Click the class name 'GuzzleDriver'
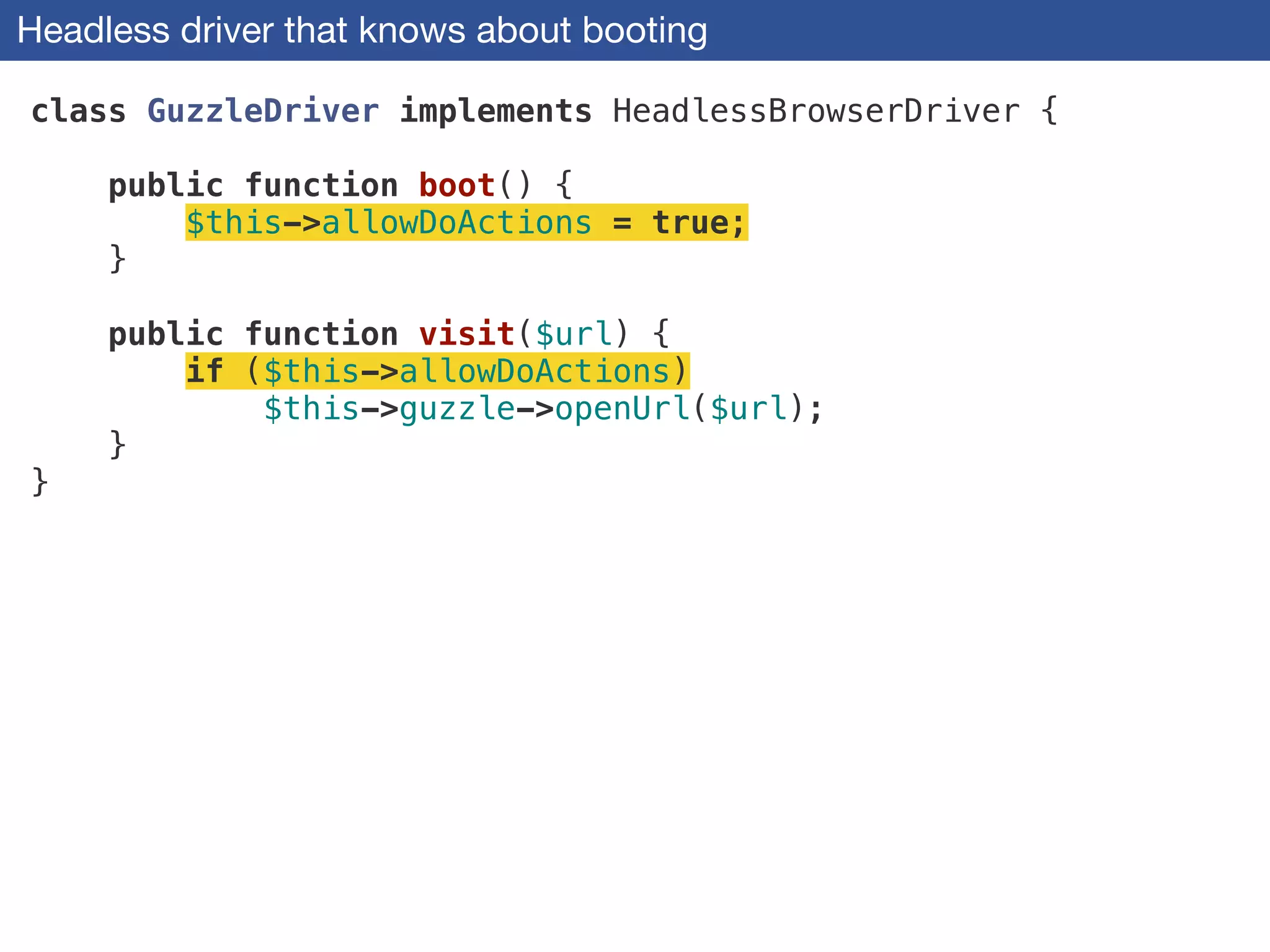1270x952 pixels. 263,112
